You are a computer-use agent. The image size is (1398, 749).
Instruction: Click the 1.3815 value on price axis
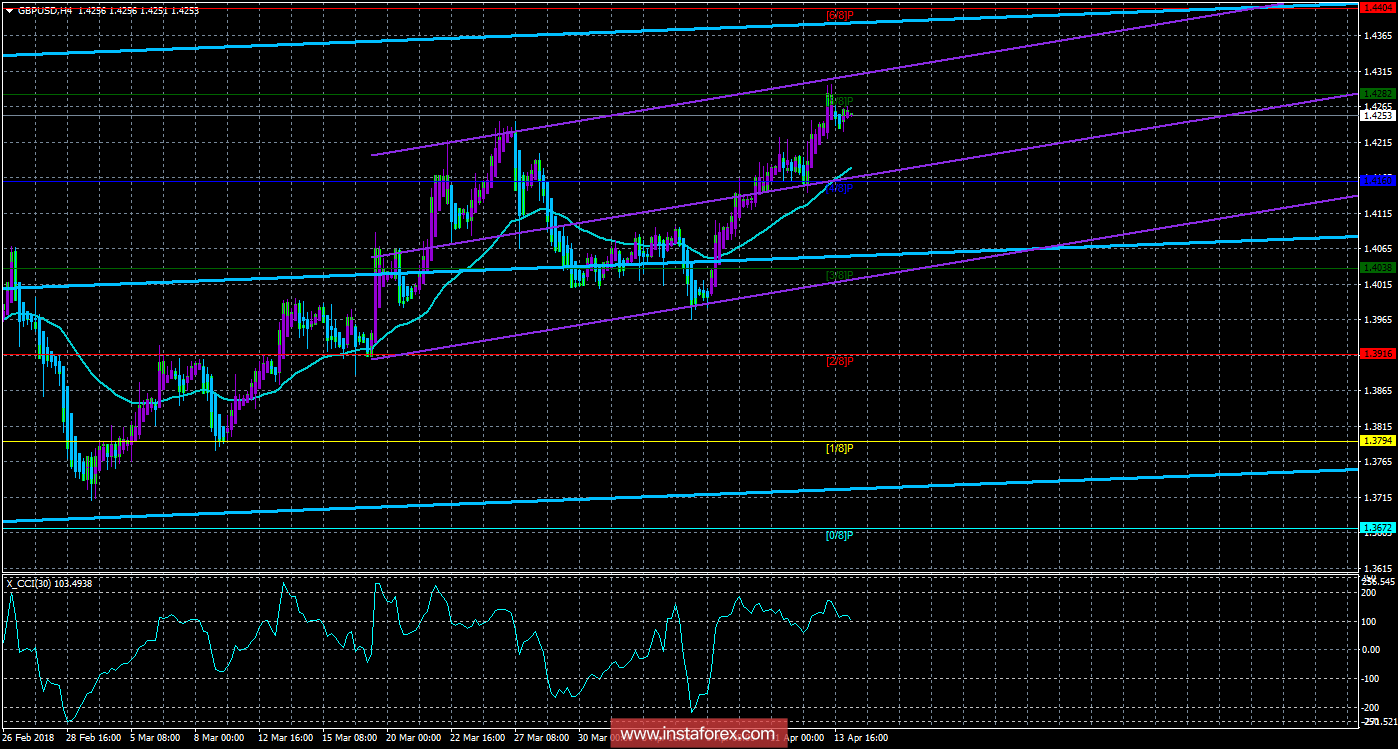1377,427
